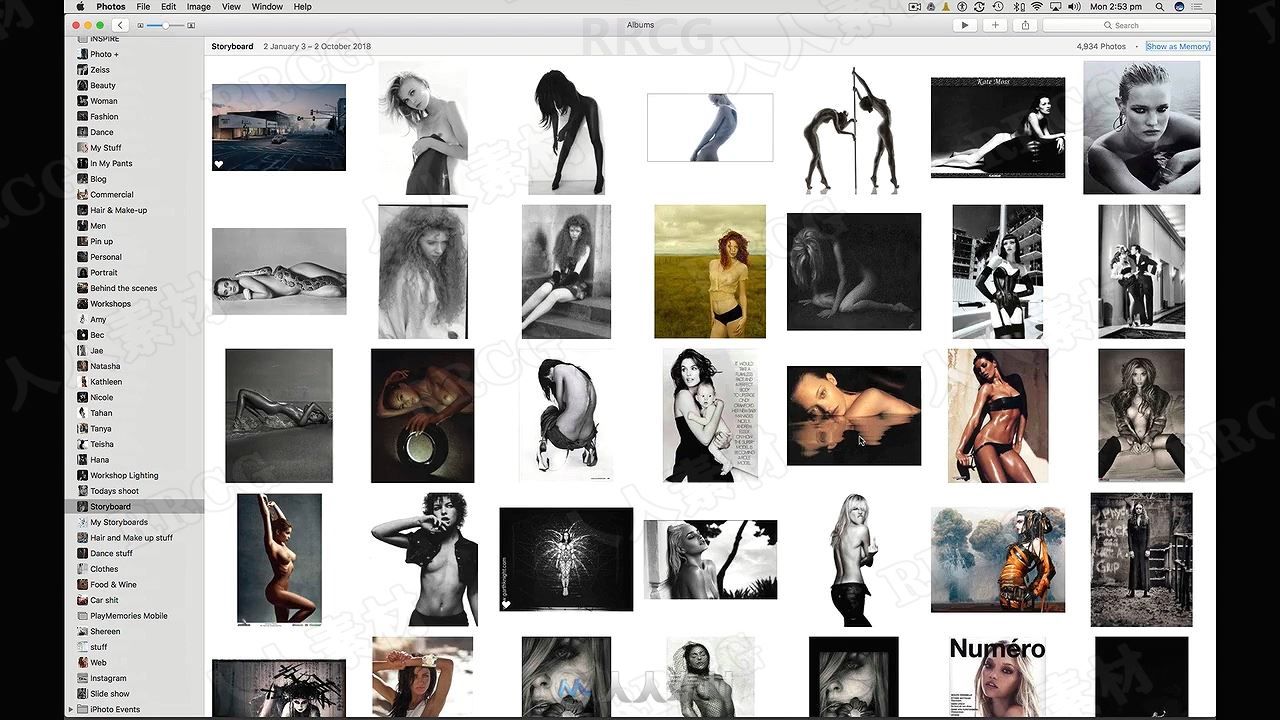Toggle favorite heart on street scene photo
Image resolution: width=1280 pixels, height=720 pixels.
click(219, 164)
